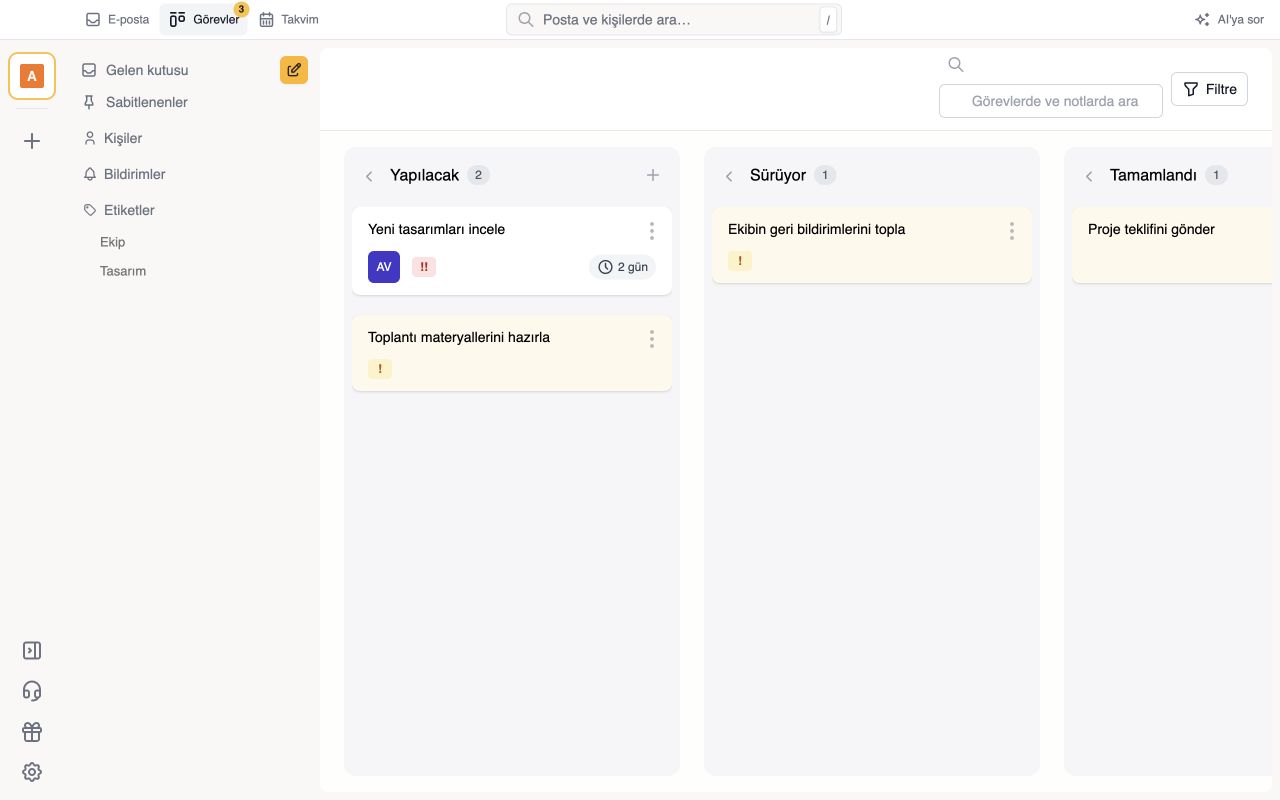The height and width of the screenshot is (800, 1280).
Task: Click the AI'ya sor button
Action: [x=1229, y=19]
